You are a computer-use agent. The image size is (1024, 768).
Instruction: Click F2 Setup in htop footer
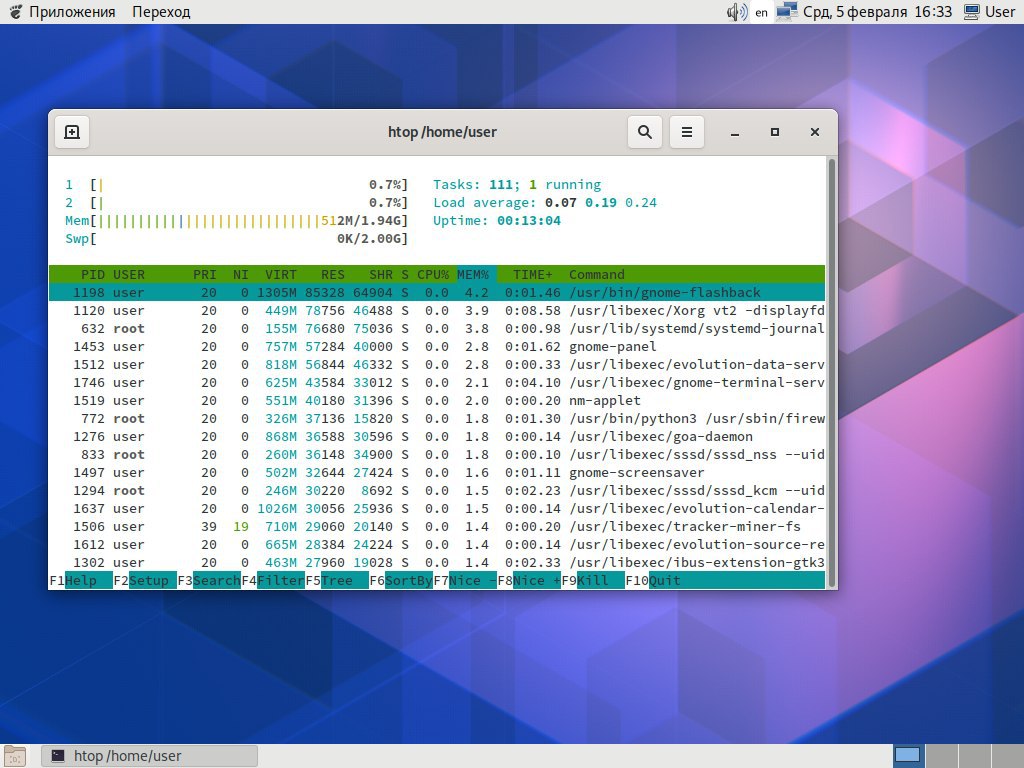145,581
